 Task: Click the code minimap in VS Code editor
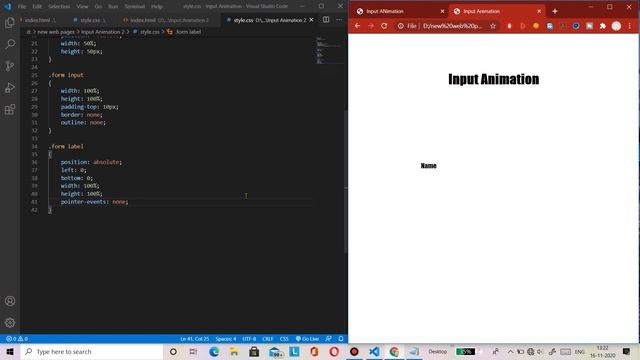[x=329, y=51]
